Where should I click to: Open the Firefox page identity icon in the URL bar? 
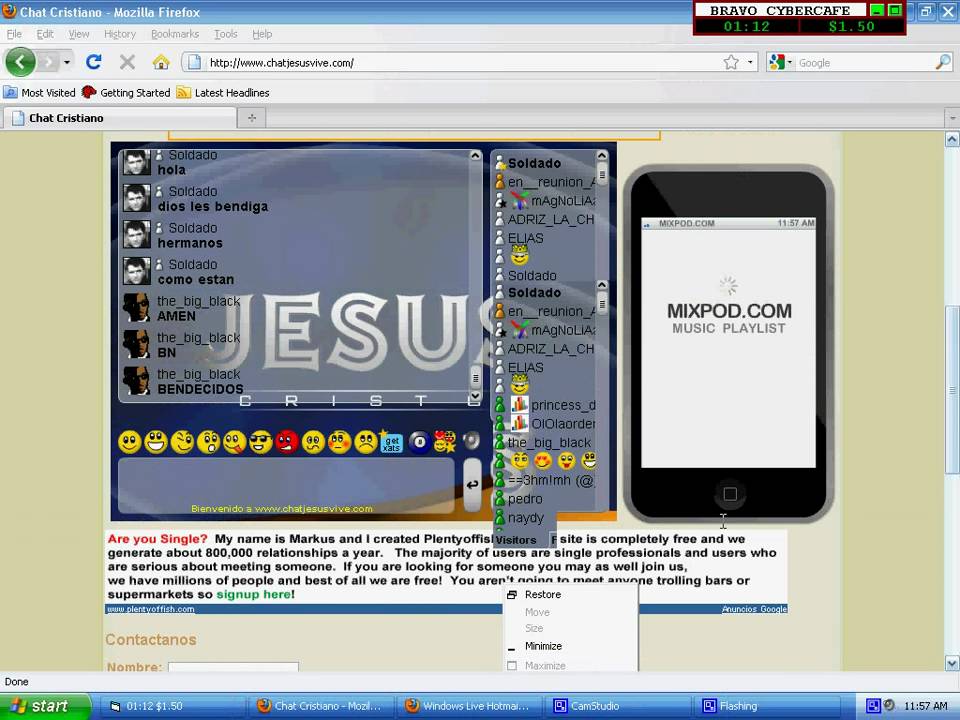(x=194, y=62)
